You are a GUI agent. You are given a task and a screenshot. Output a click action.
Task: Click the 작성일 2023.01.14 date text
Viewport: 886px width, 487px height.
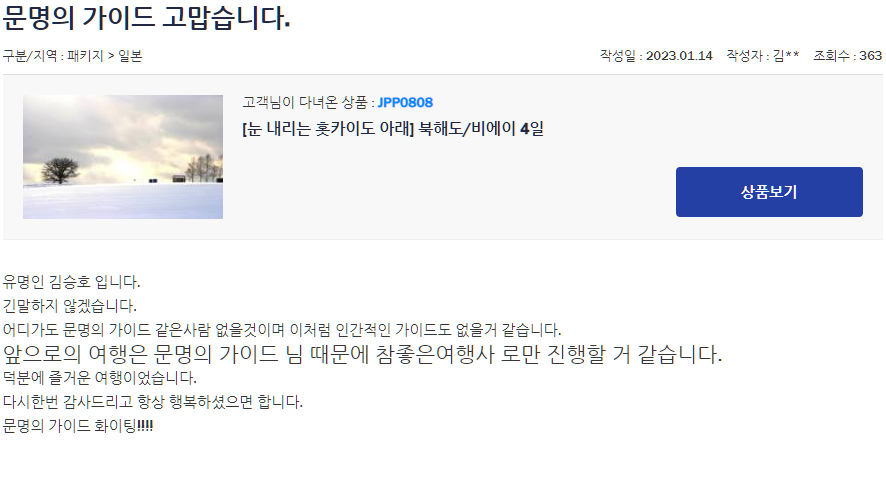(656, 55)
